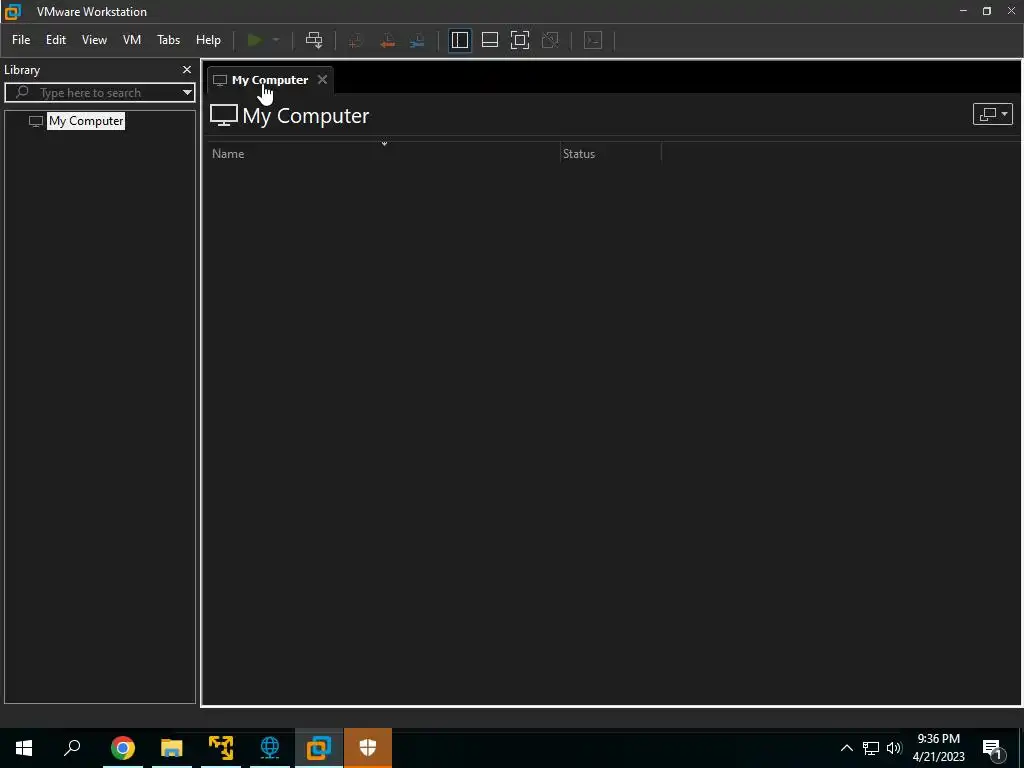
Task: Expand the power options dropdown arrow
Action: click(x=276, y=40)
